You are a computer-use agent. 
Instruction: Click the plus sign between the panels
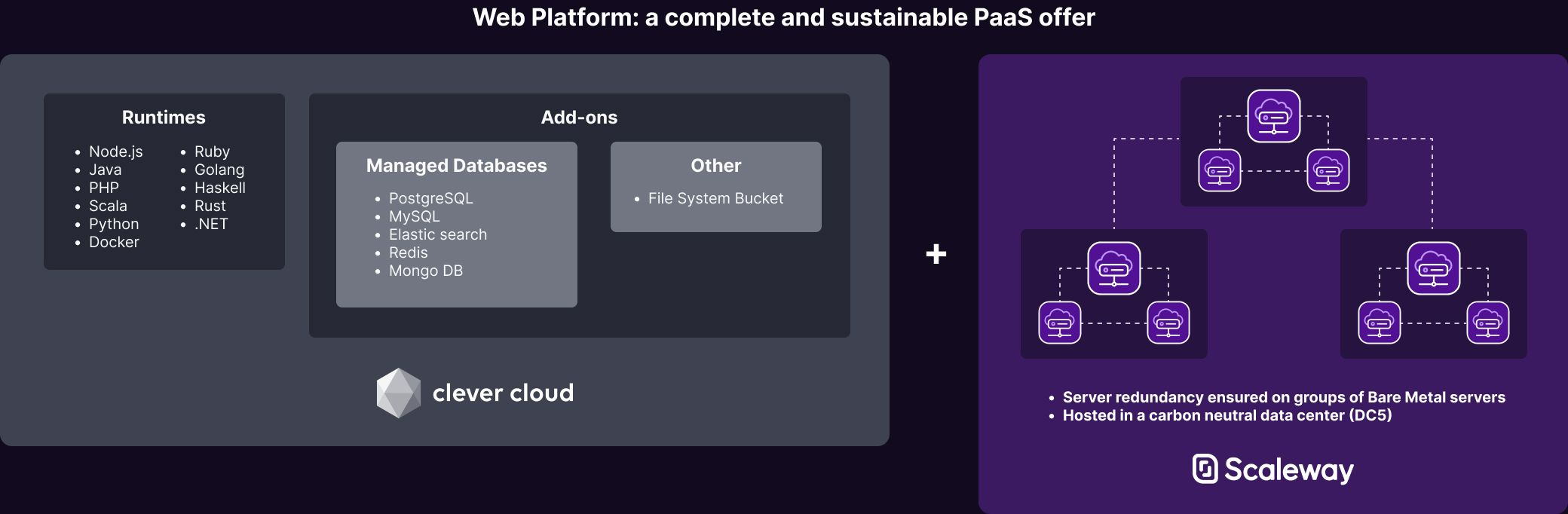tap(936, 254)
